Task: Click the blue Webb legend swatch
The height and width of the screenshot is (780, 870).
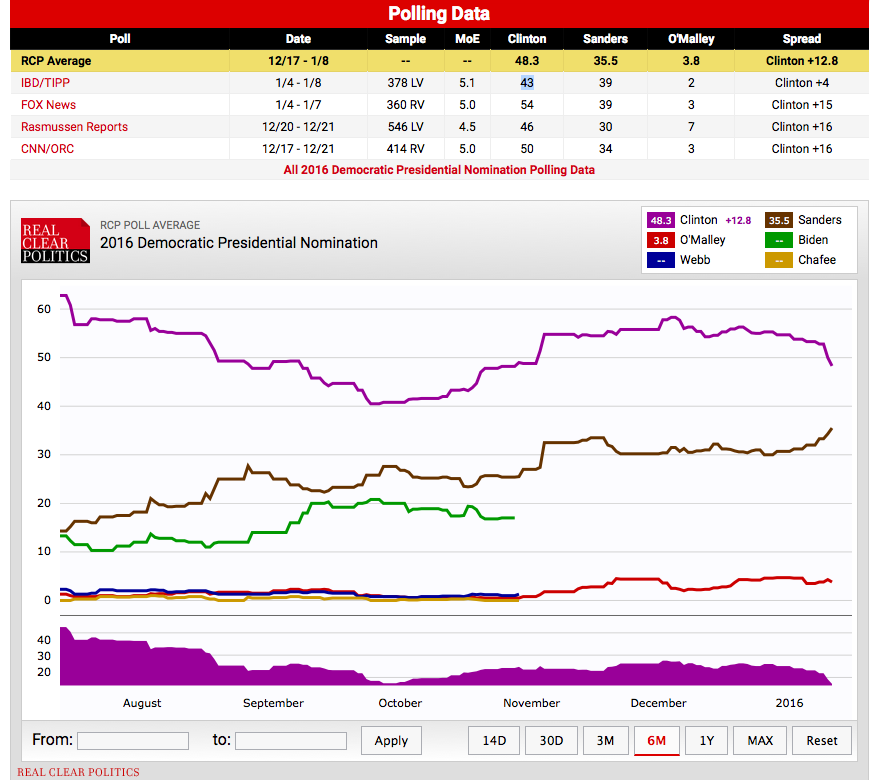Action: pos(661,260)
